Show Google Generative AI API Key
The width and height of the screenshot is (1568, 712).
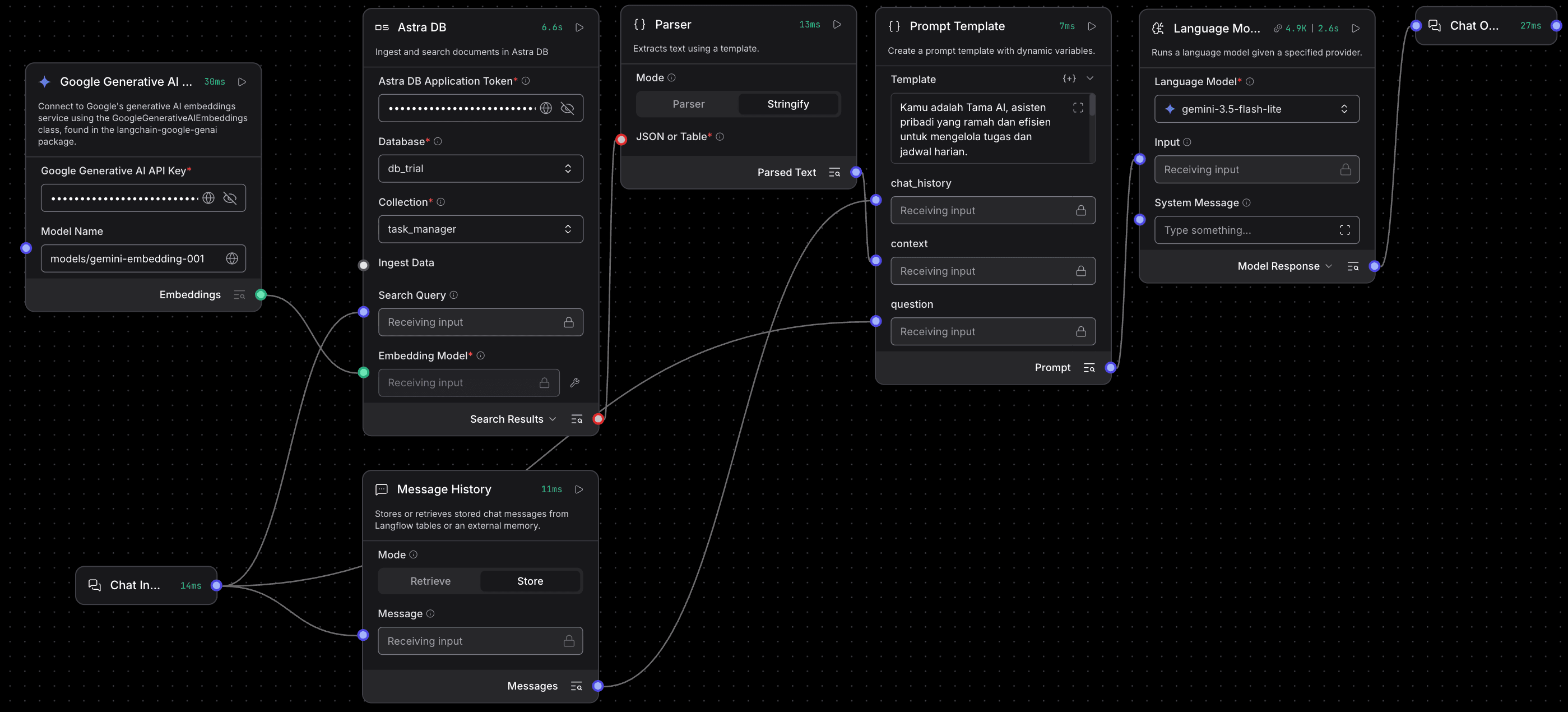(229, 198)
